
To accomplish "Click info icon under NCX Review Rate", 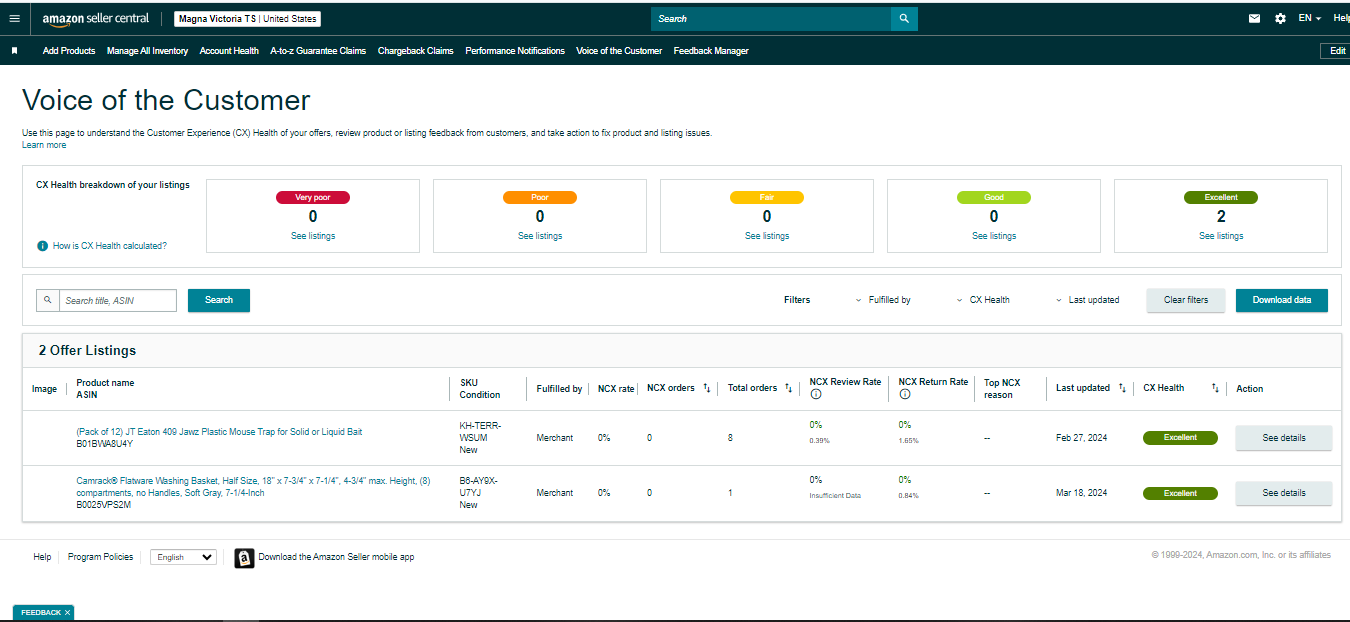I will (x=815, y=395).
